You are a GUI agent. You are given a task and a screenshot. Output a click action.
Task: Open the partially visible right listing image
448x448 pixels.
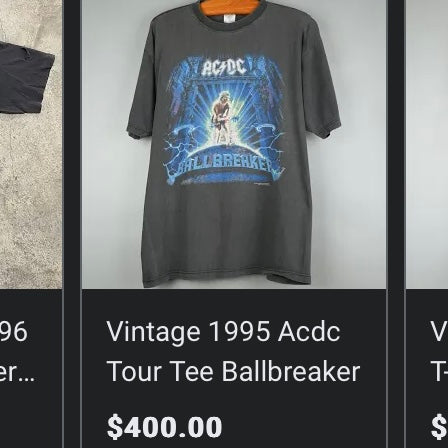click(x=427, y=144)
